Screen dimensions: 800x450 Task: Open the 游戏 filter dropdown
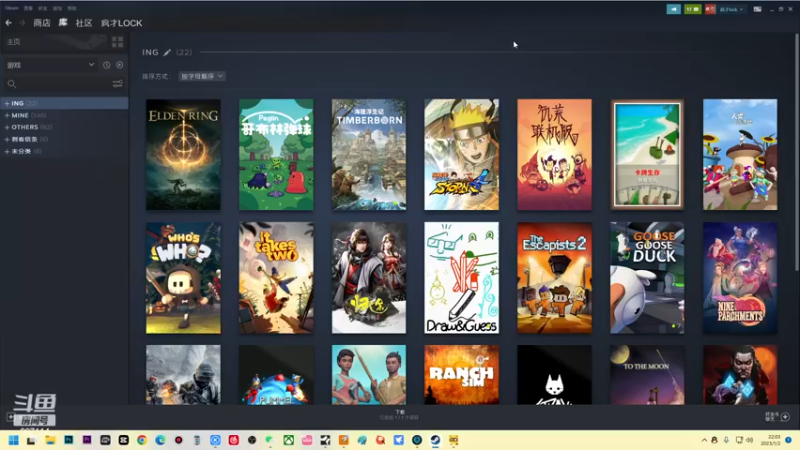[x=50, y=65]
